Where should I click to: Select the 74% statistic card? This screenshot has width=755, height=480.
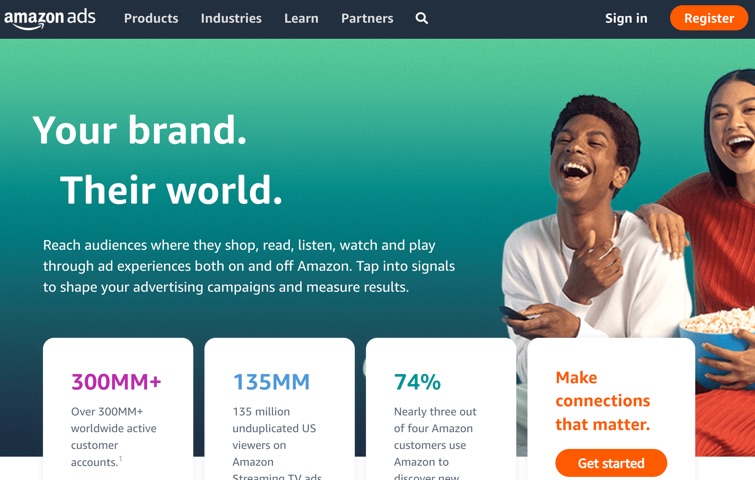441,409
